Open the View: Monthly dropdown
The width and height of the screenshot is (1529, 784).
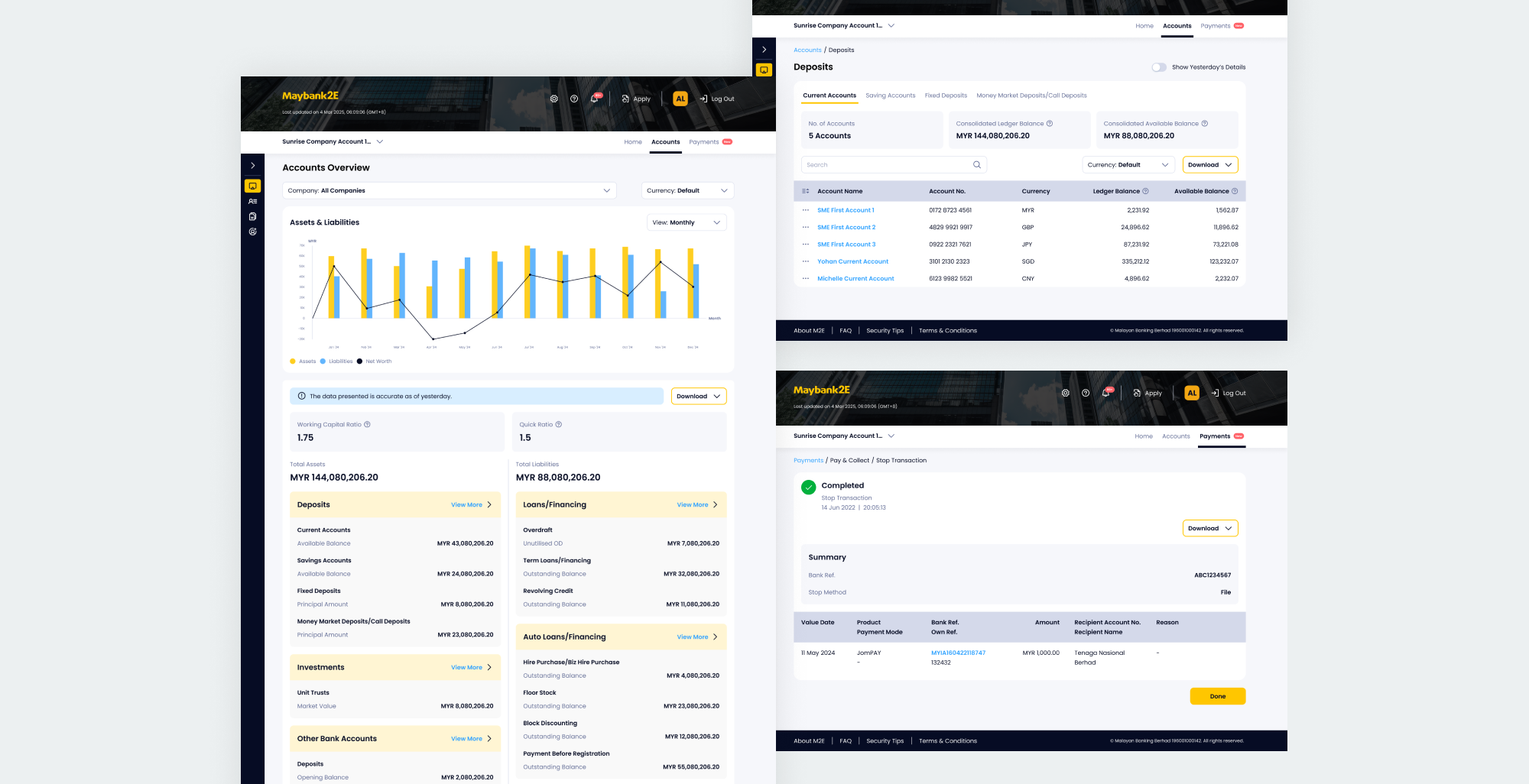(x=687, y=222)
